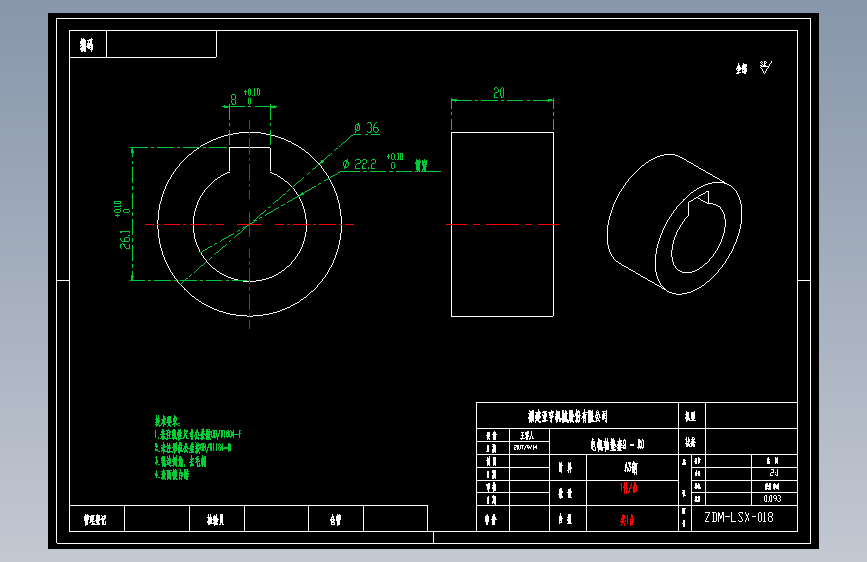Click the keyway slot in the front view
This screenshot has width=867, height=562.
click(250, 160)
